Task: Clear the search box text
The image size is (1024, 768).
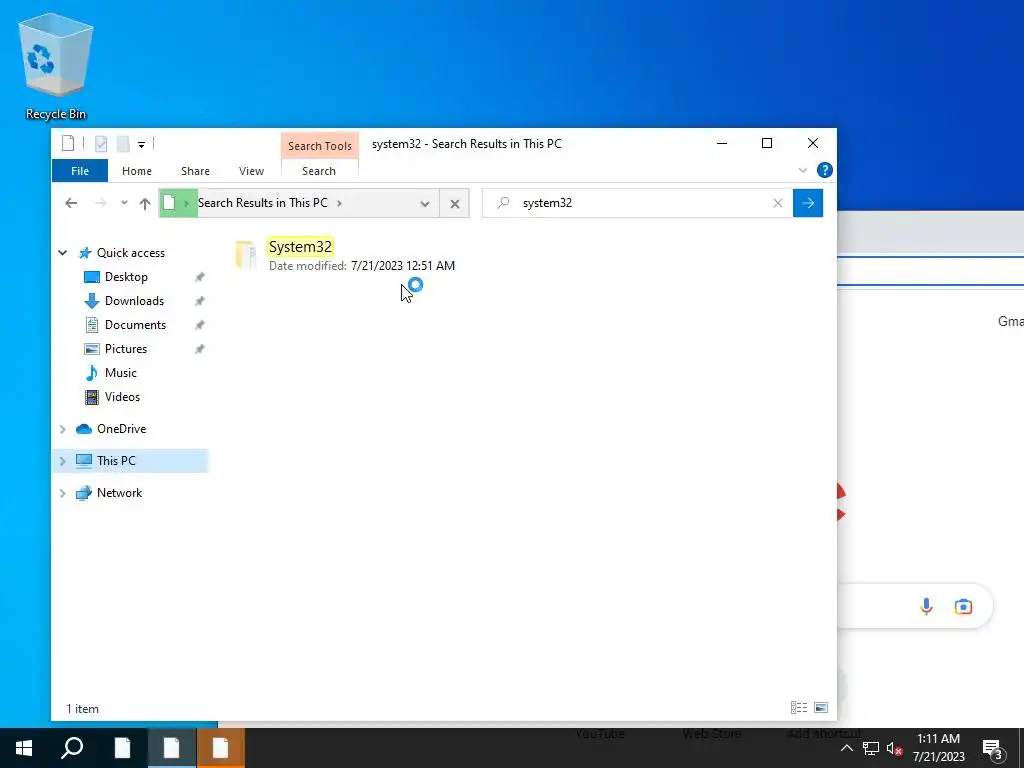Action: [778, 203]
